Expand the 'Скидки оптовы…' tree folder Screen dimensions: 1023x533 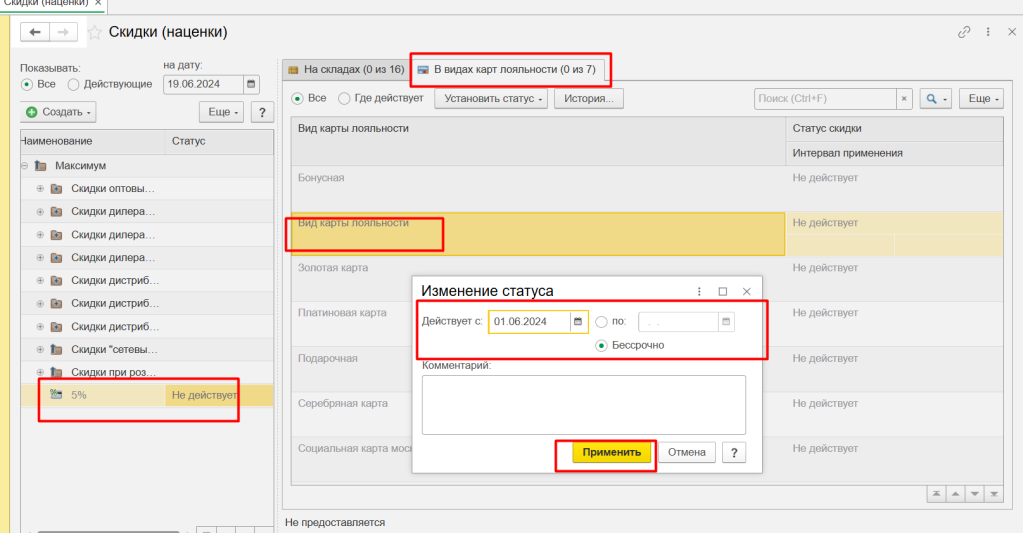click(x=41, y=188)
